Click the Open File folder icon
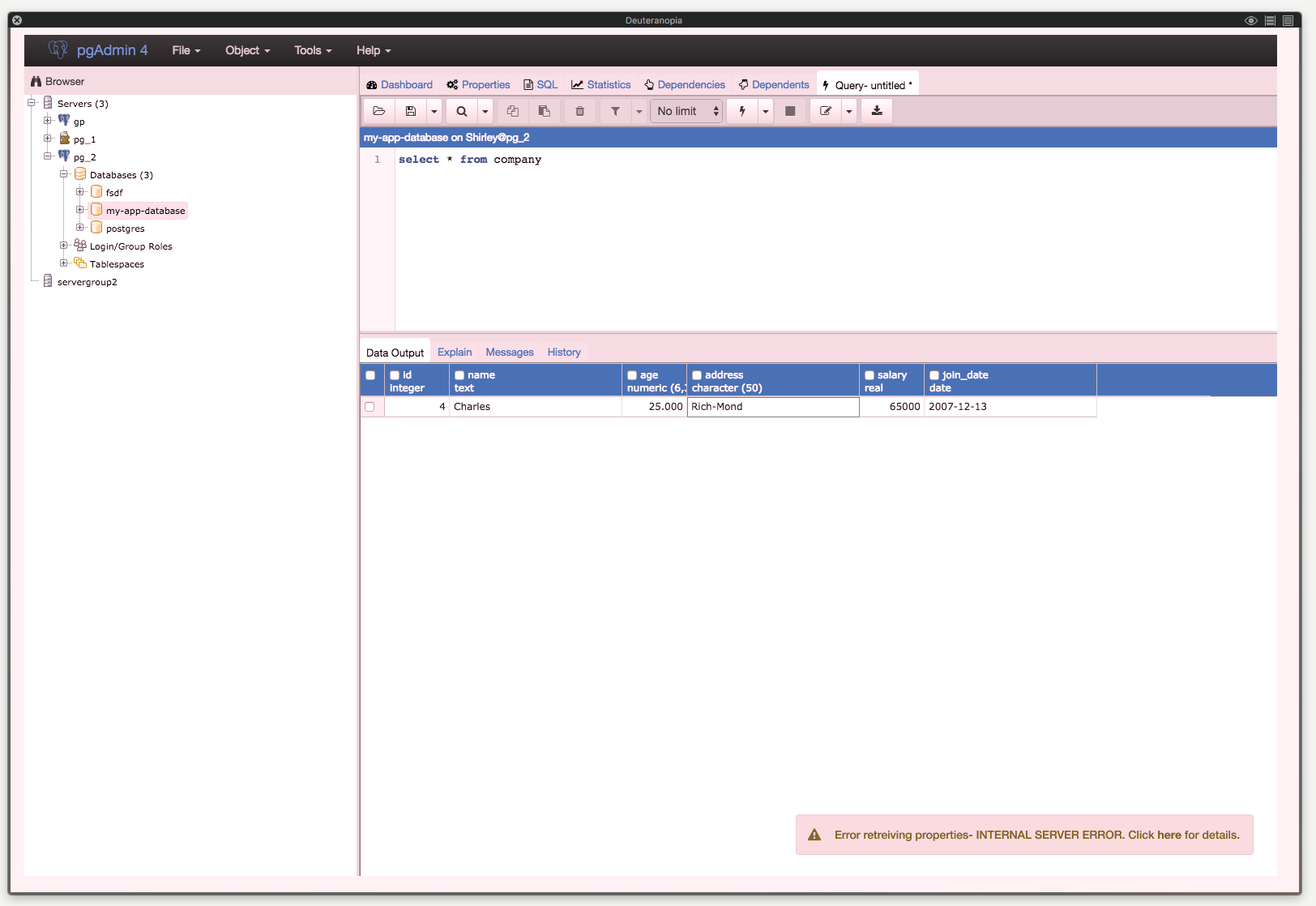The height and width of the screenshot is (906, 1316). pyautogui.click(x=378, y=111)
